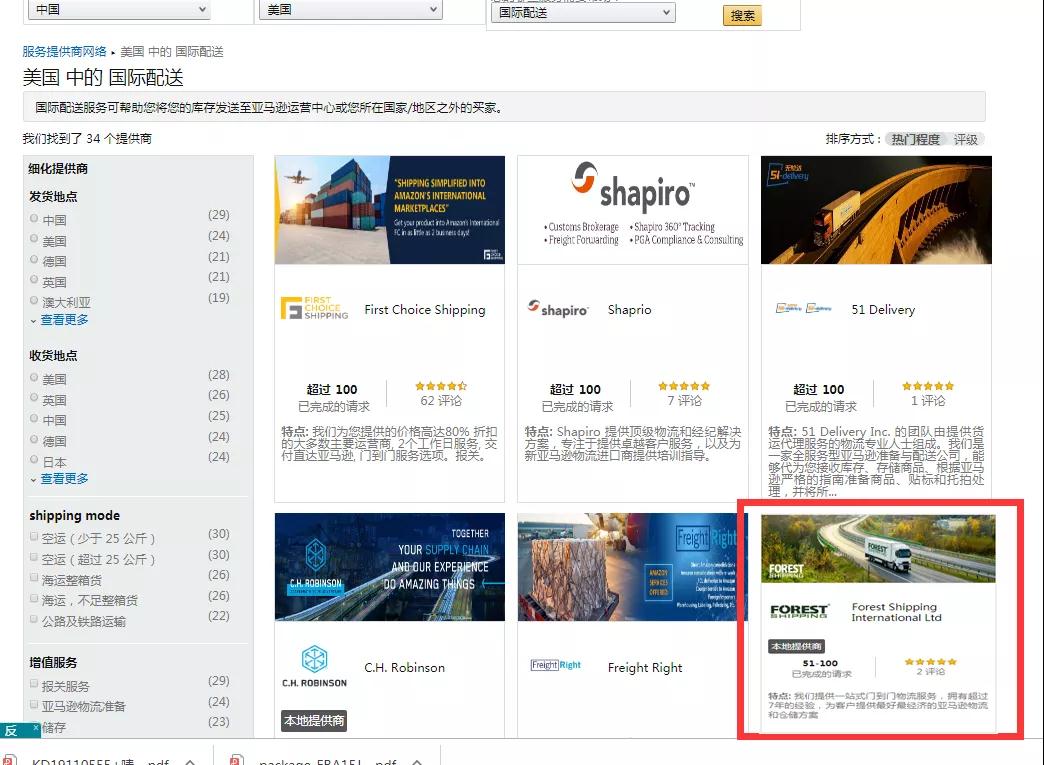Click the 51 Delivery small logo
1044x765 pixels.
(803, 309)
